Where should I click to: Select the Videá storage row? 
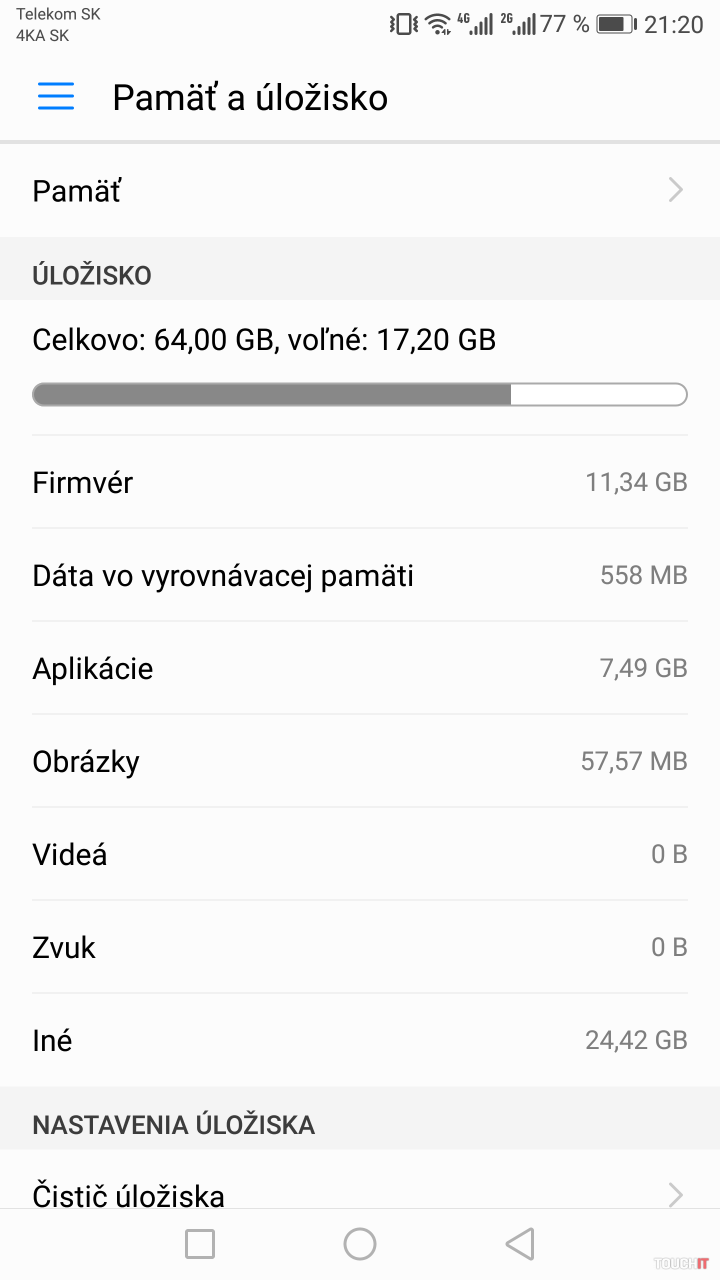point(360,854)
